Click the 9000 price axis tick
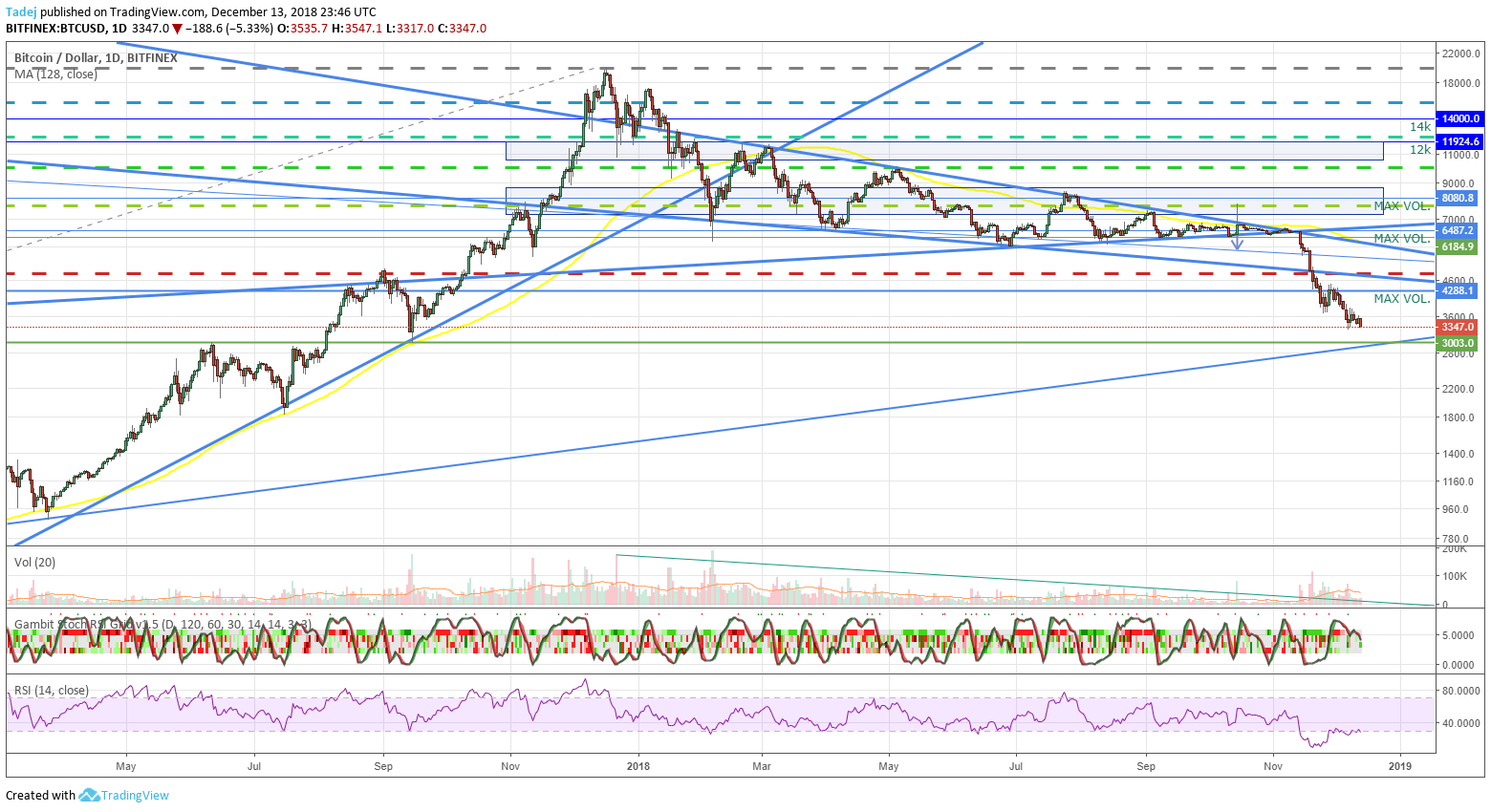 [1458, 183]
